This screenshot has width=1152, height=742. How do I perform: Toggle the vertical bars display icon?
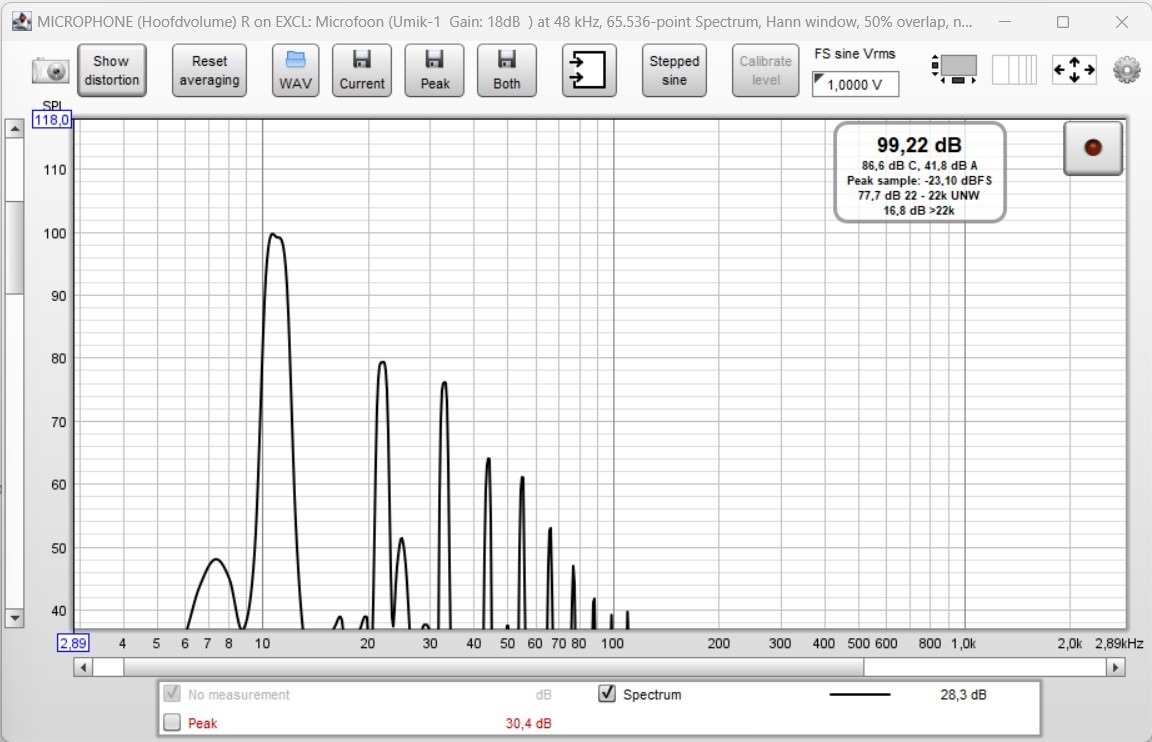point(1014,70)
